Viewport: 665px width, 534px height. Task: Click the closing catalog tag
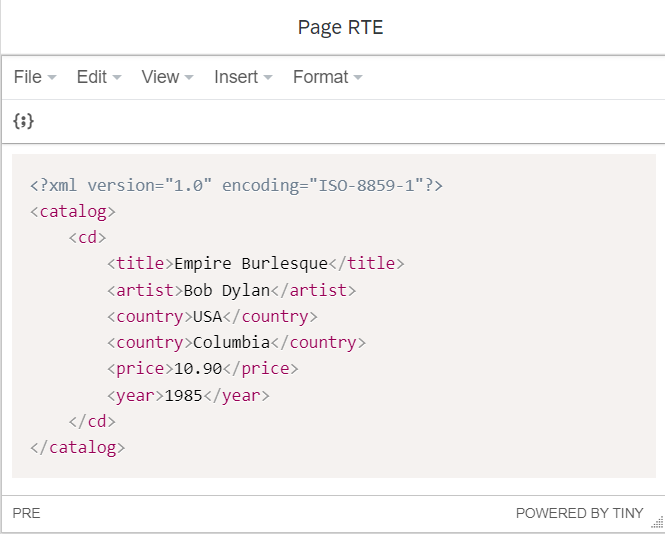(78, 447)
